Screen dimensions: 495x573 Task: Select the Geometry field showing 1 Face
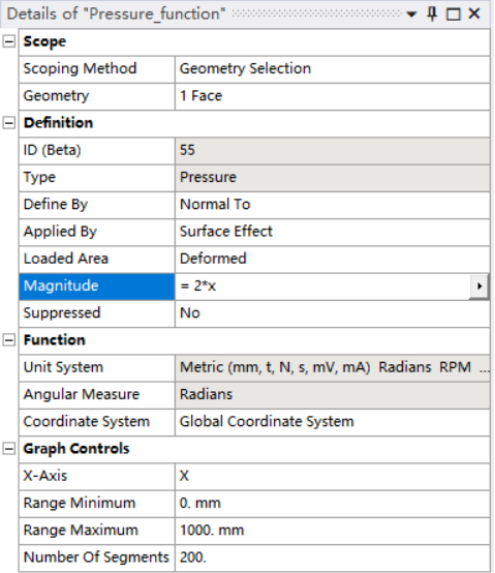tap(332, 96)
